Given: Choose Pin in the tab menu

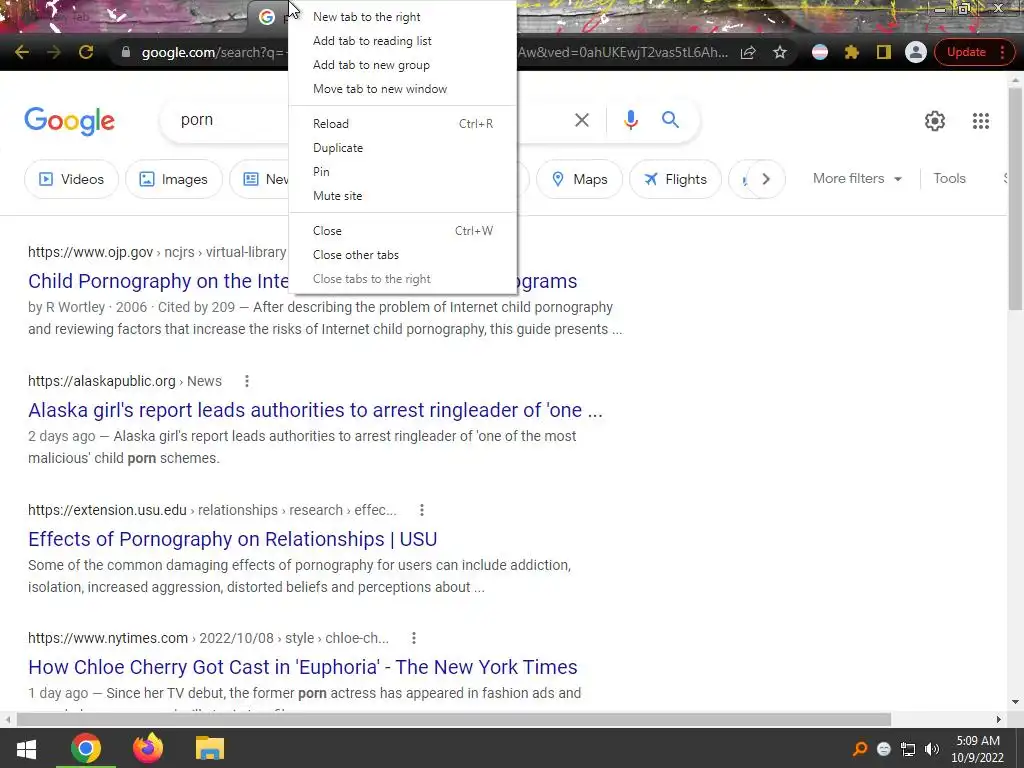Looking at the screenshot, I should pyautogui.click(x=402, y=172).
